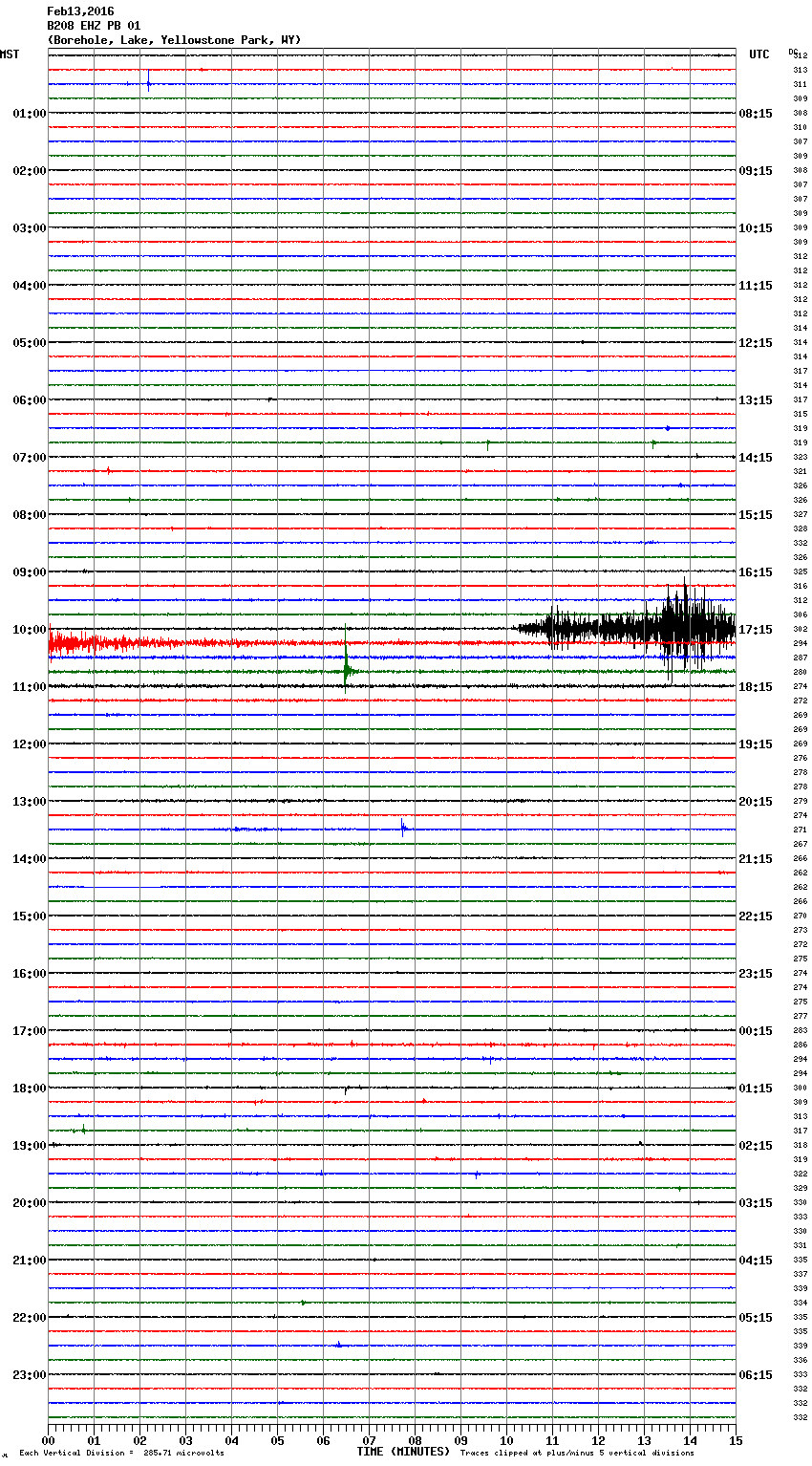812x1466 pixels.
Task: Click the UTC timezone label
Action: [759, 54]
